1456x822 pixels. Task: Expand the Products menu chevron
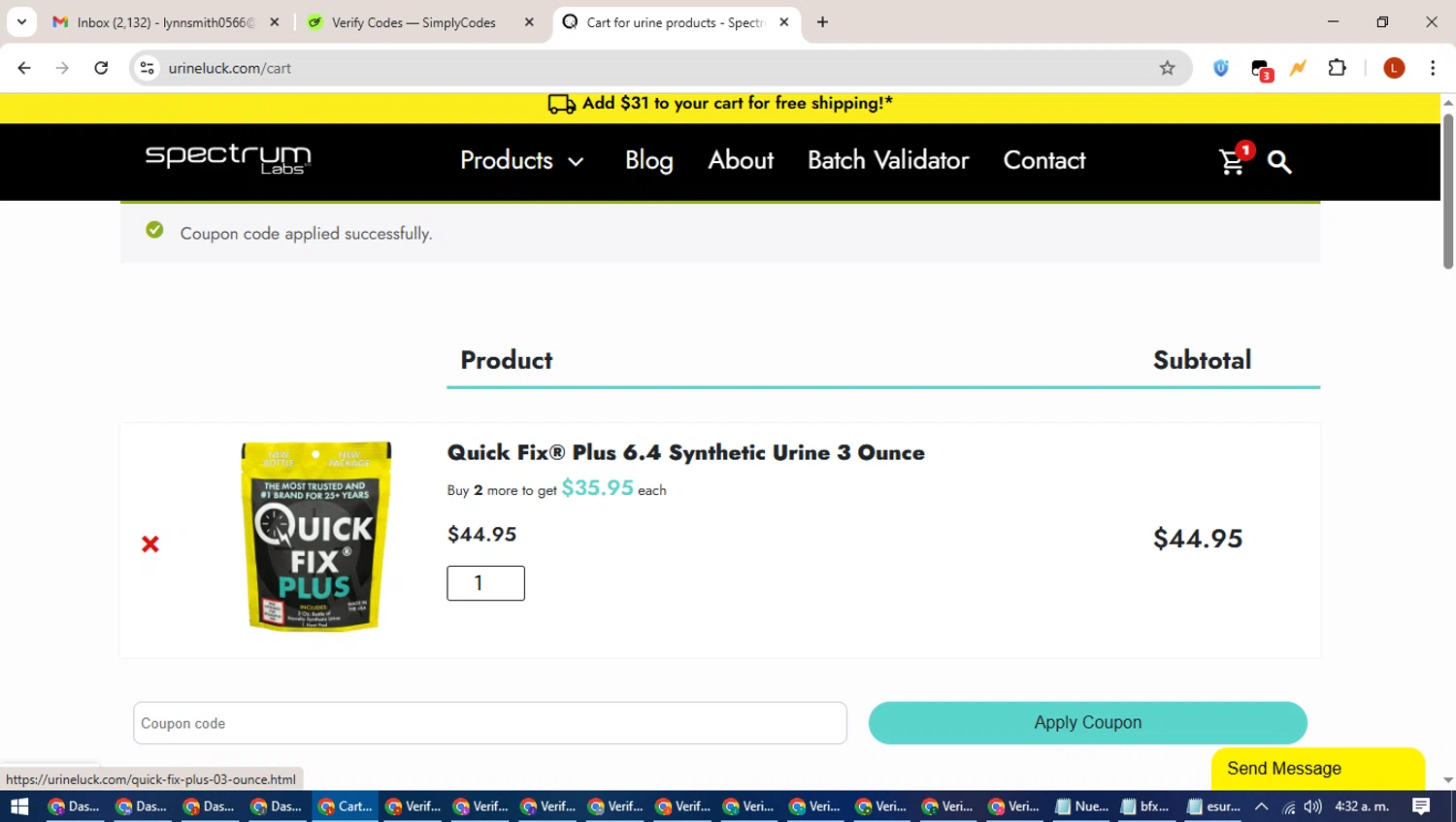coord(576,162)
